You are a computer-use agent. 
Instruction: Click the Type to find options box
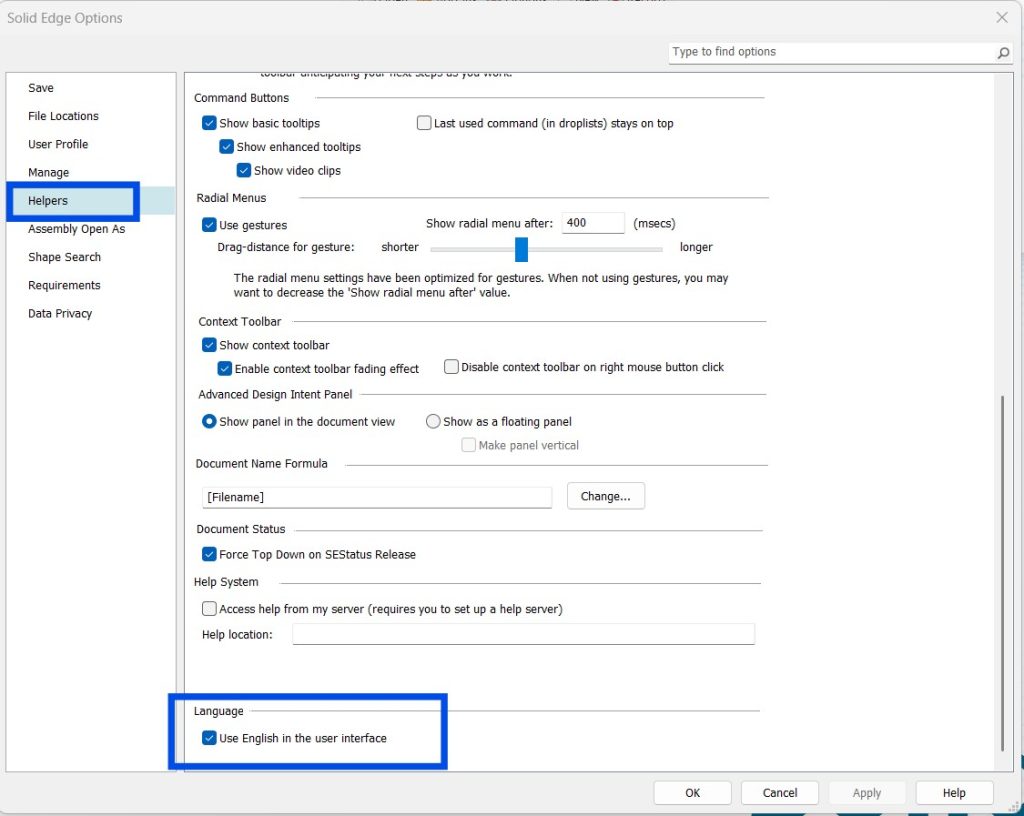pyautogui.click(x=830, y=52)
